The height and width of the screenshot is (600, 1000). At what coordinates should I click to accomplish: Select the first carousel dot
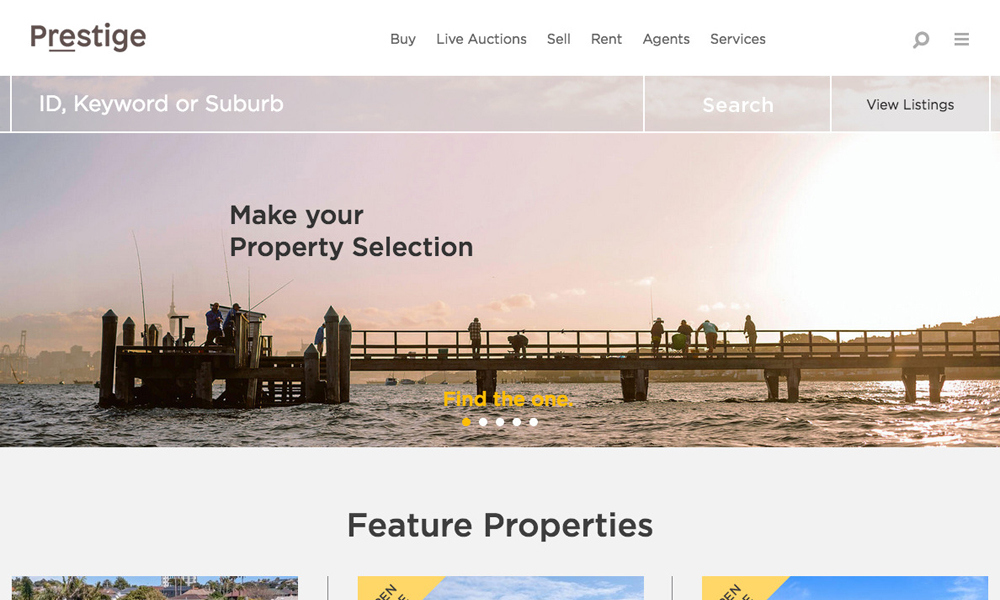pyautogui.click(x=466, y=422)
